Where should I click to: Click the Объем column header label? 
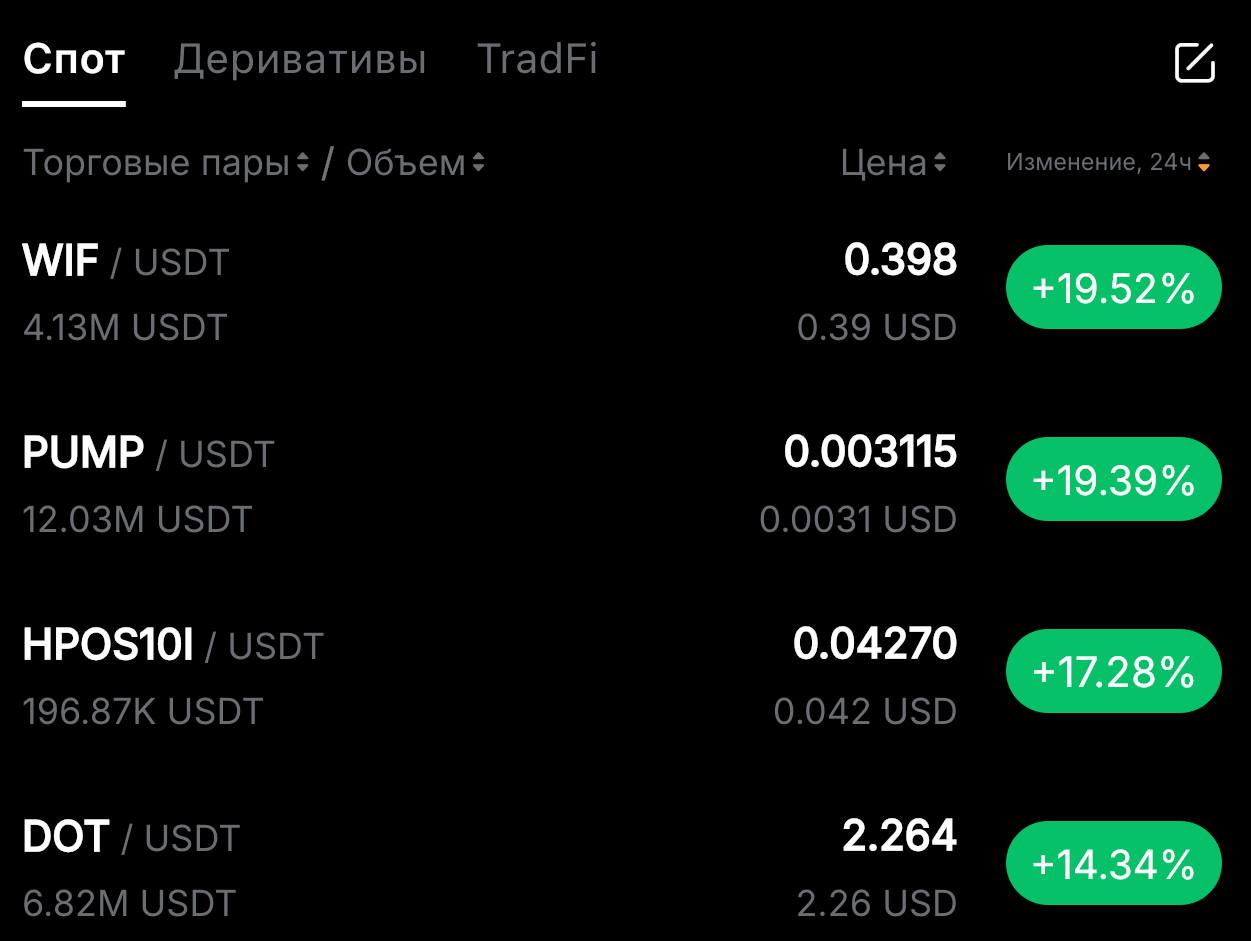point(406,162)
